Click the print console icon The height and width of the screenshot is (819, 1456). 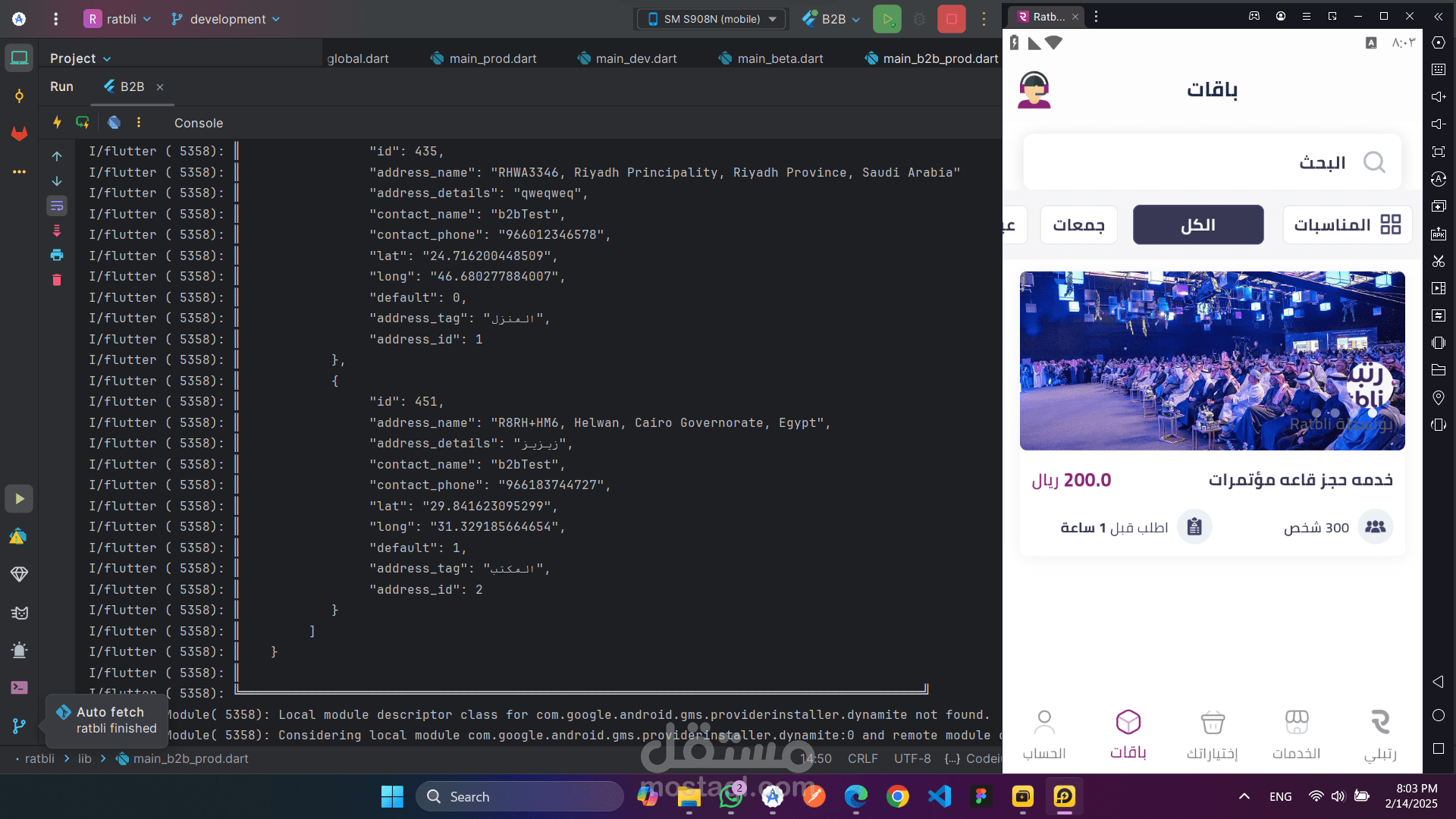(57, 256)
